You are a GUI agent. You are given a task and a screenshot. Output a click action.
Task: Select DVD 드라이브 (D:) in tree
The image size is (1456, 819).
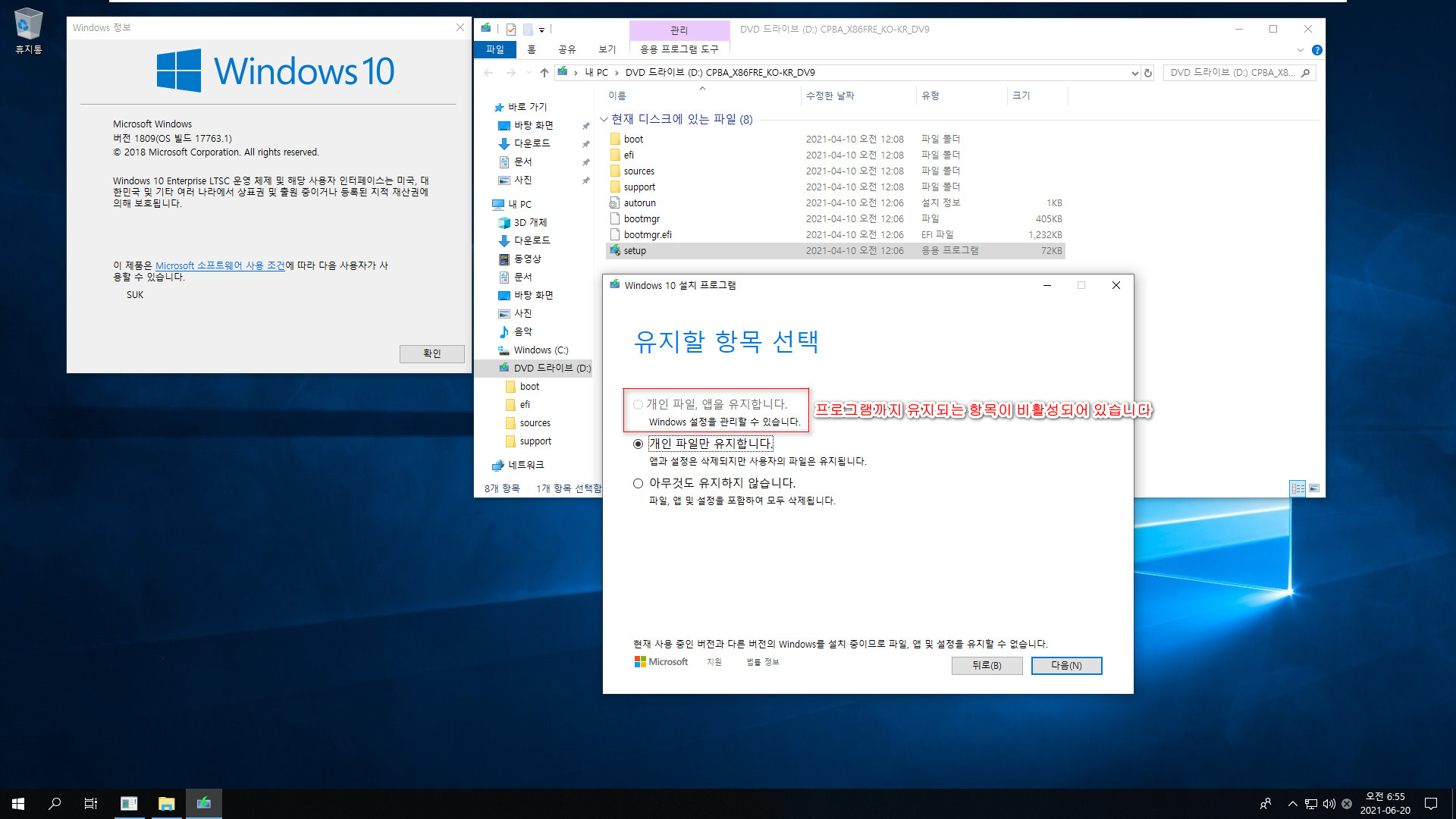(x=552, y=368)
